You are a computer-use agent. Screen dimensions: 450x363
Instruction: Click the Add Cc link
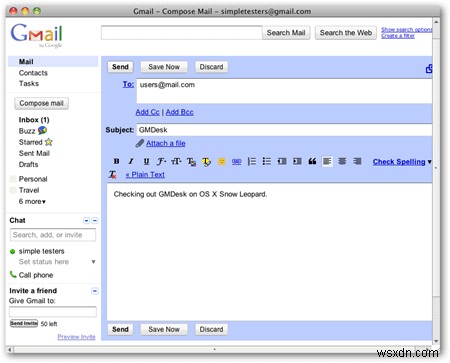[x=147, y=112]
